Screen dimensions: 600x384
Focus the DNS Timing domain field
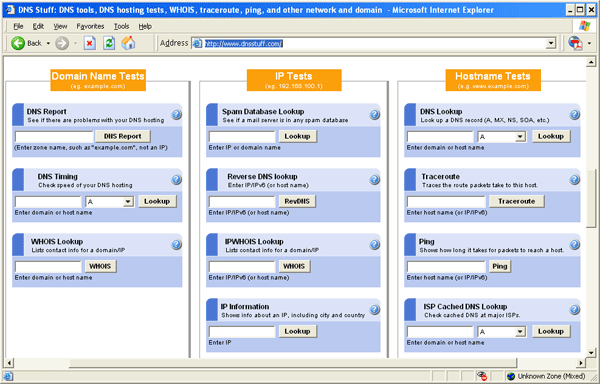click(x=48, y=202)
